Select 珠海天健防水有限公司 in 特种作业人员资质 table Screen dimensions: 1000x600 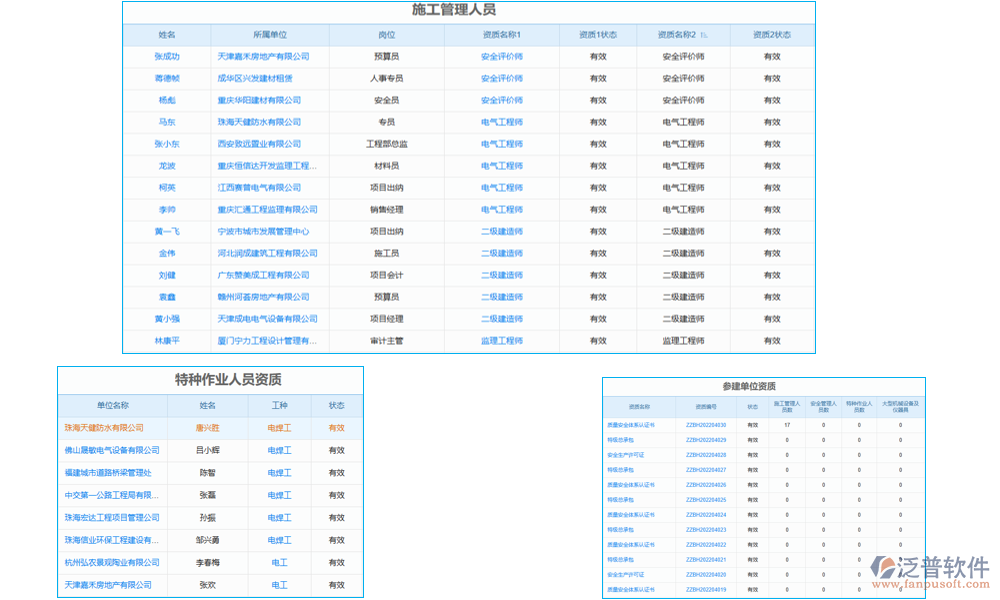pos(106,428)
